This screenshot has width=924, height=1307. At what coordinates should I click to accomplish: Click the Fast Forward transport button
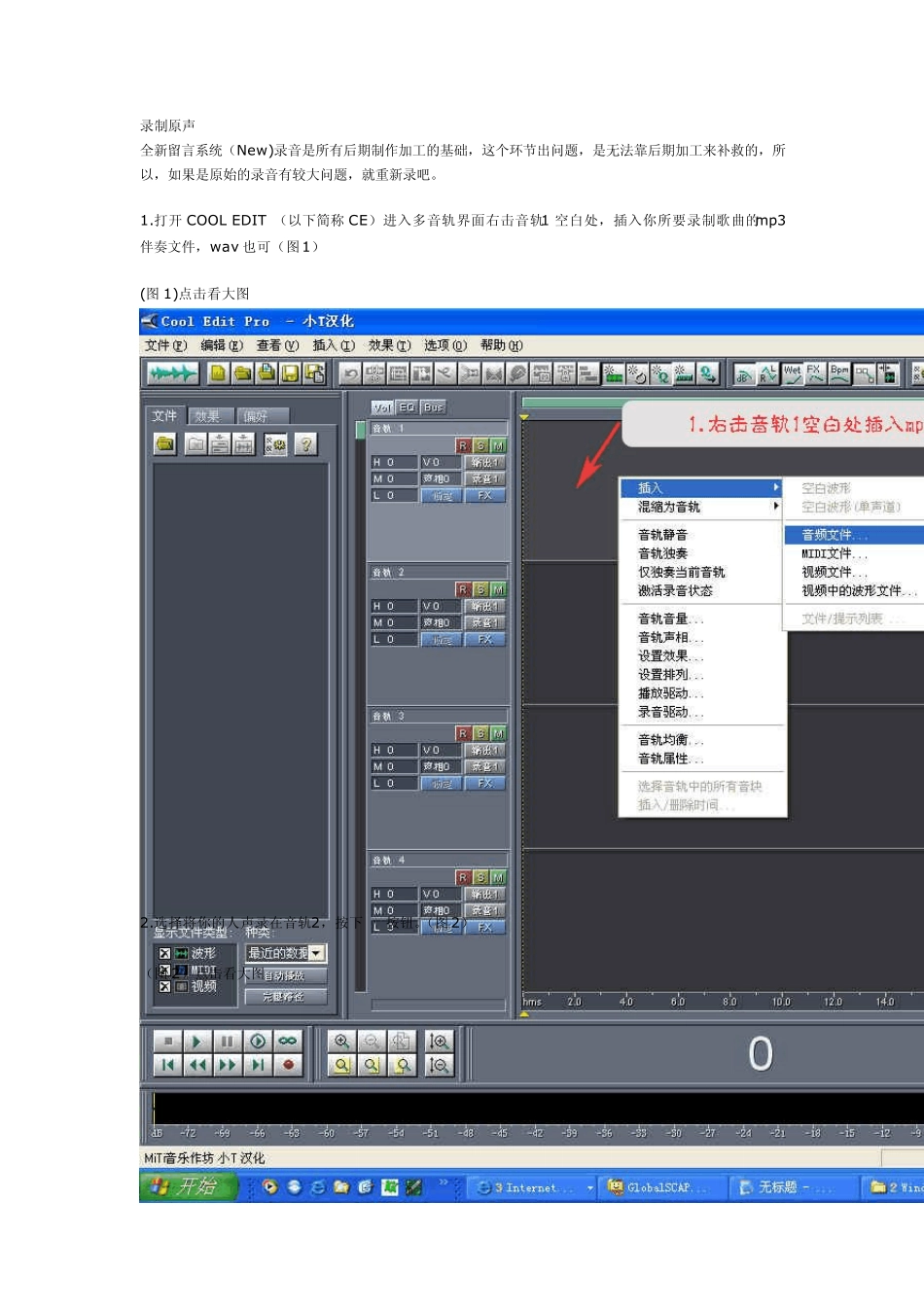click(227, 1065)
